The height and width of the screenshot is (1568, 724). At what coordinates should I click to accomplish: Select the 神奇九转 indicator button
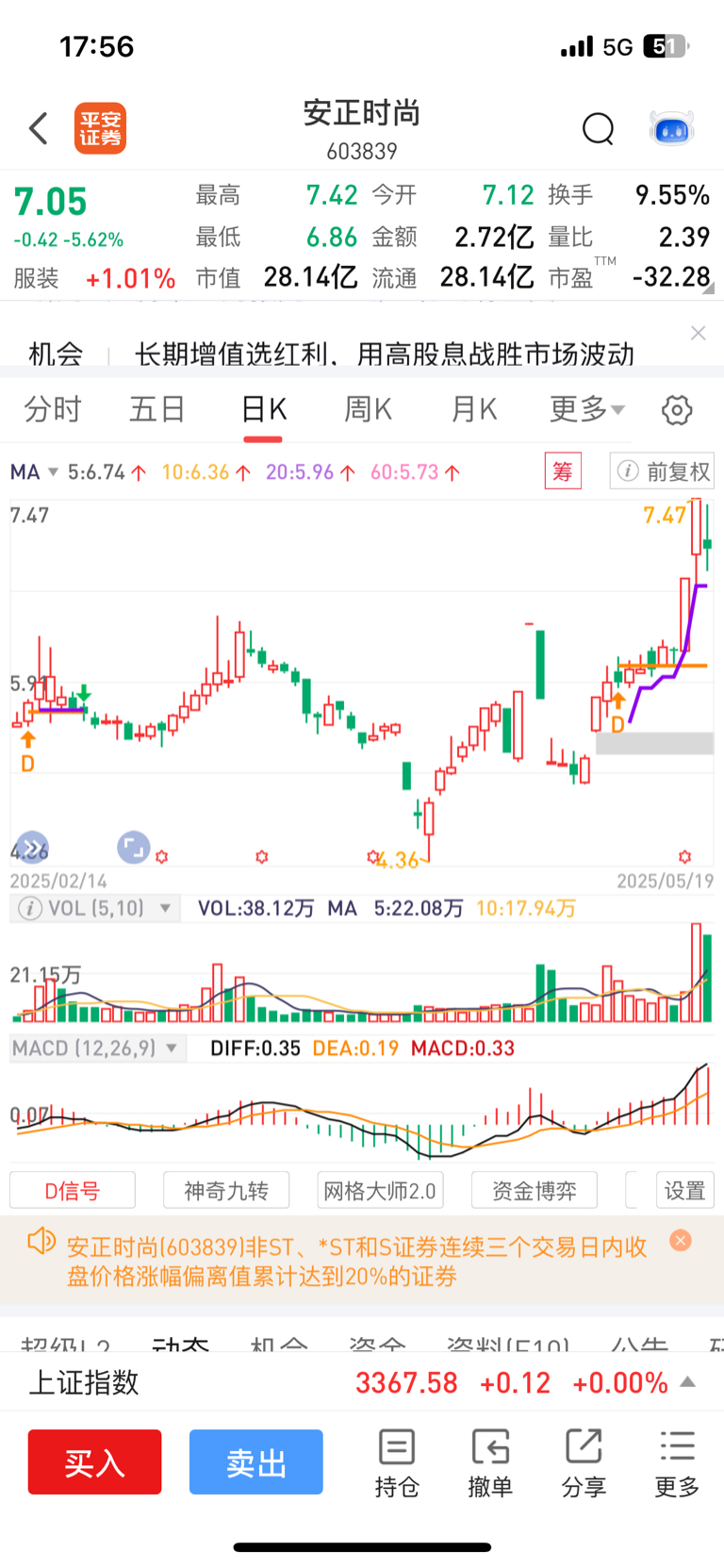226,1191
